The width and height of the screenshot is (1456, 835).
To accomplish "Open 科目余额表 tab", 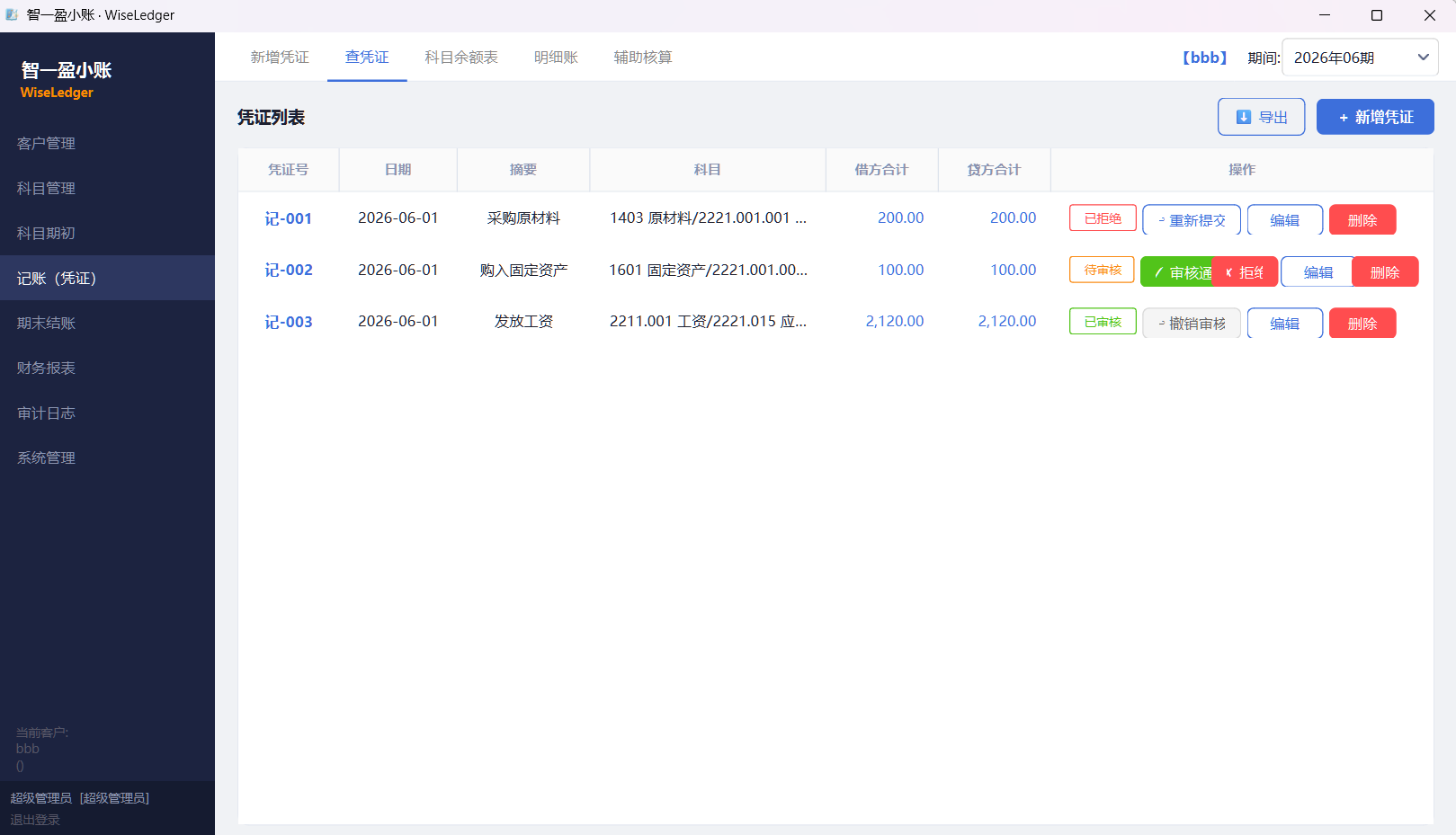I will point(461,58).
